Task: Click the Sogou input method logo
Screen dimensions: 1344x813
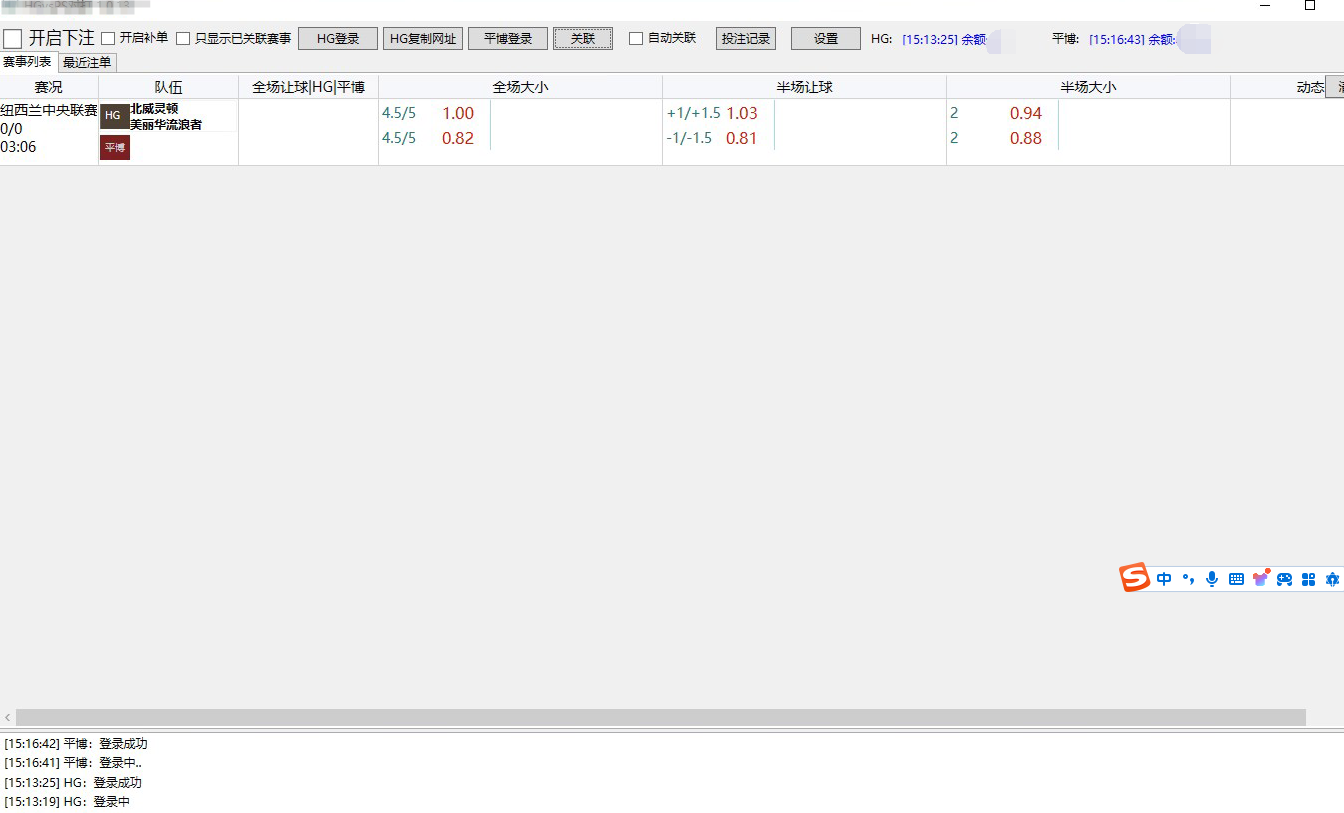Action: point(1135,578)
